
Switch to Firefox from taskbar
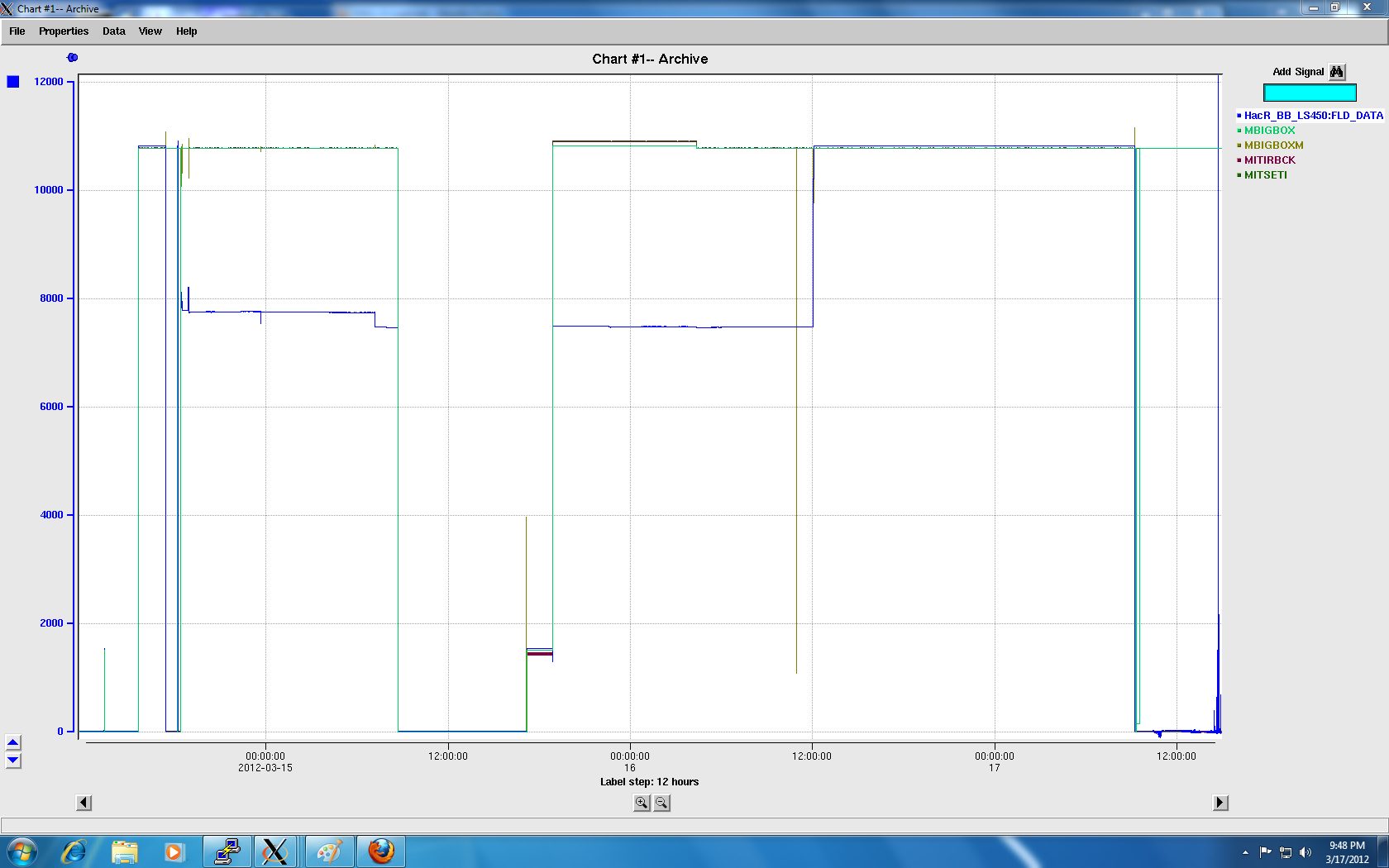tap(381, 851)
